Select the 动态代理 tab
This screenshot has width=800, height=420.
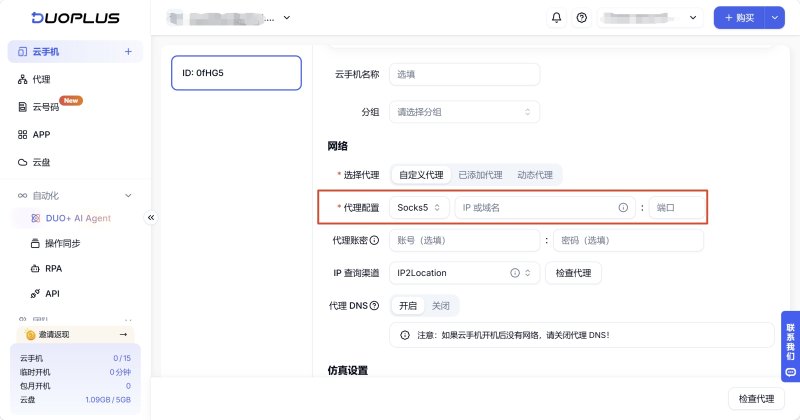[x=535, y=175]
